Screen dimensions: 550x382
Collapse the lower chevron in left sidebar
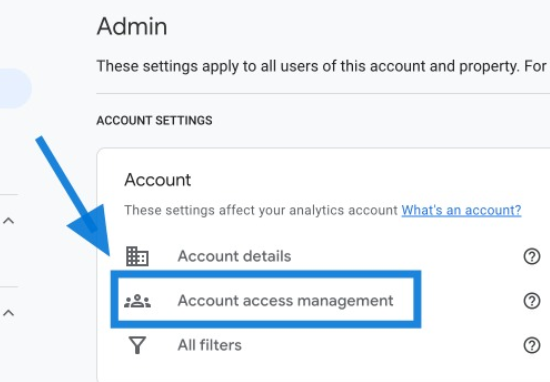point(8,313)
